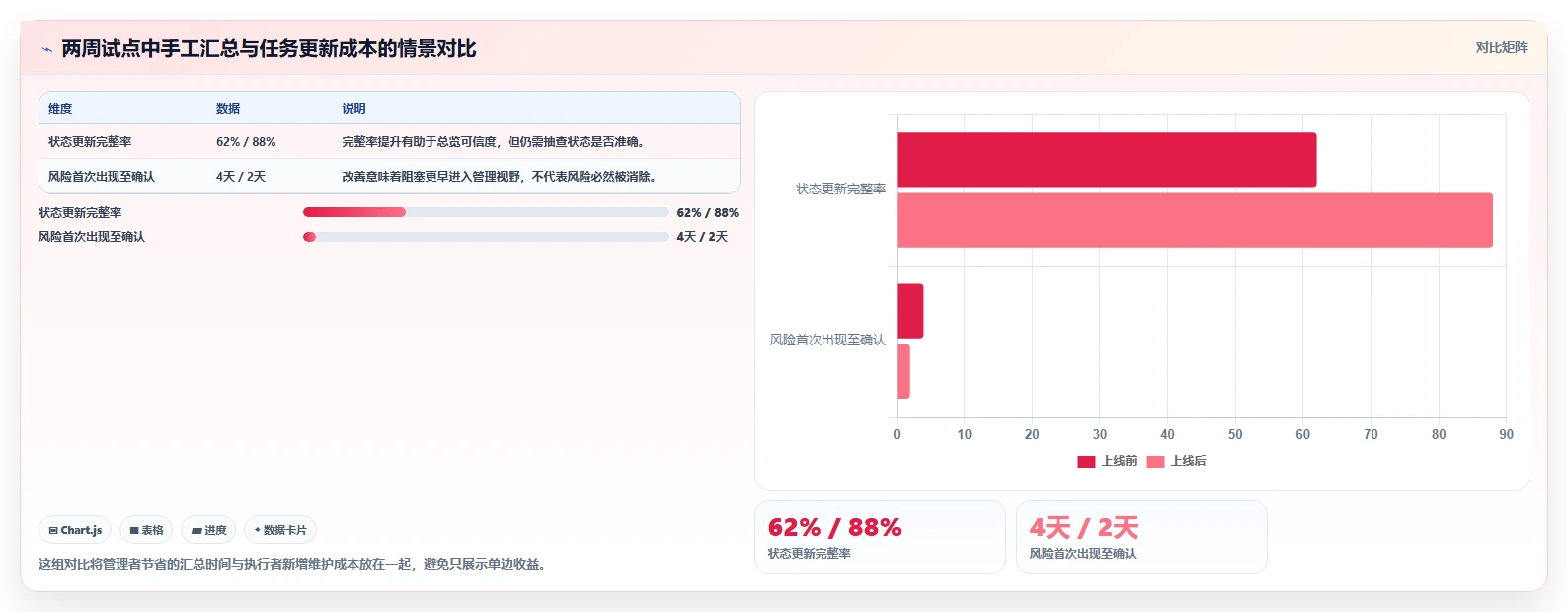Image resolution: width=1568 pixels, height=612 pixels.
Task: Click the 风险首次出现至确认 progress bar
Action: click(486, 237)
